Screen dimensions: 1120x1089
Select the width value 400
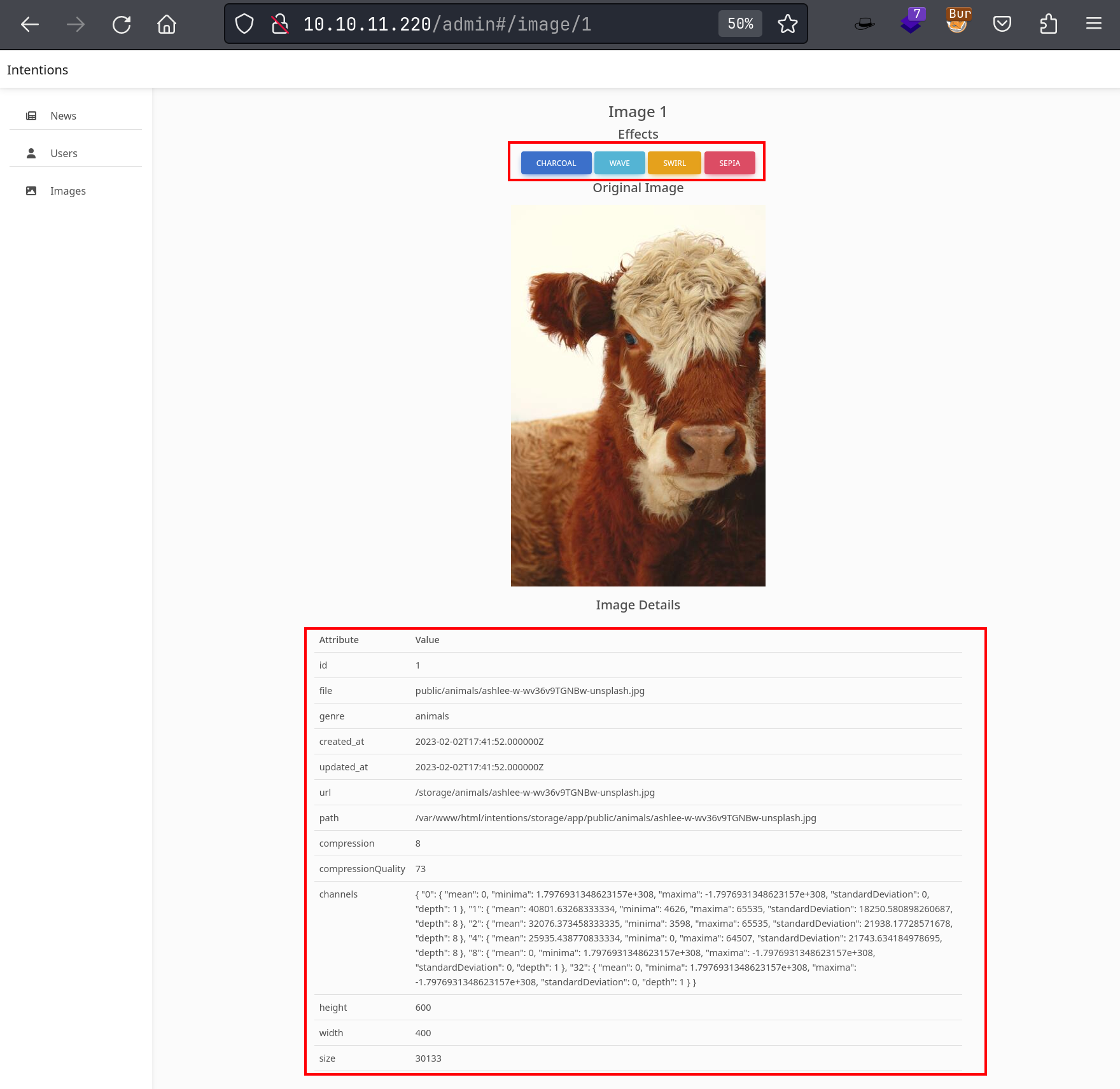pyautogui.click(x=423, y=1033)
